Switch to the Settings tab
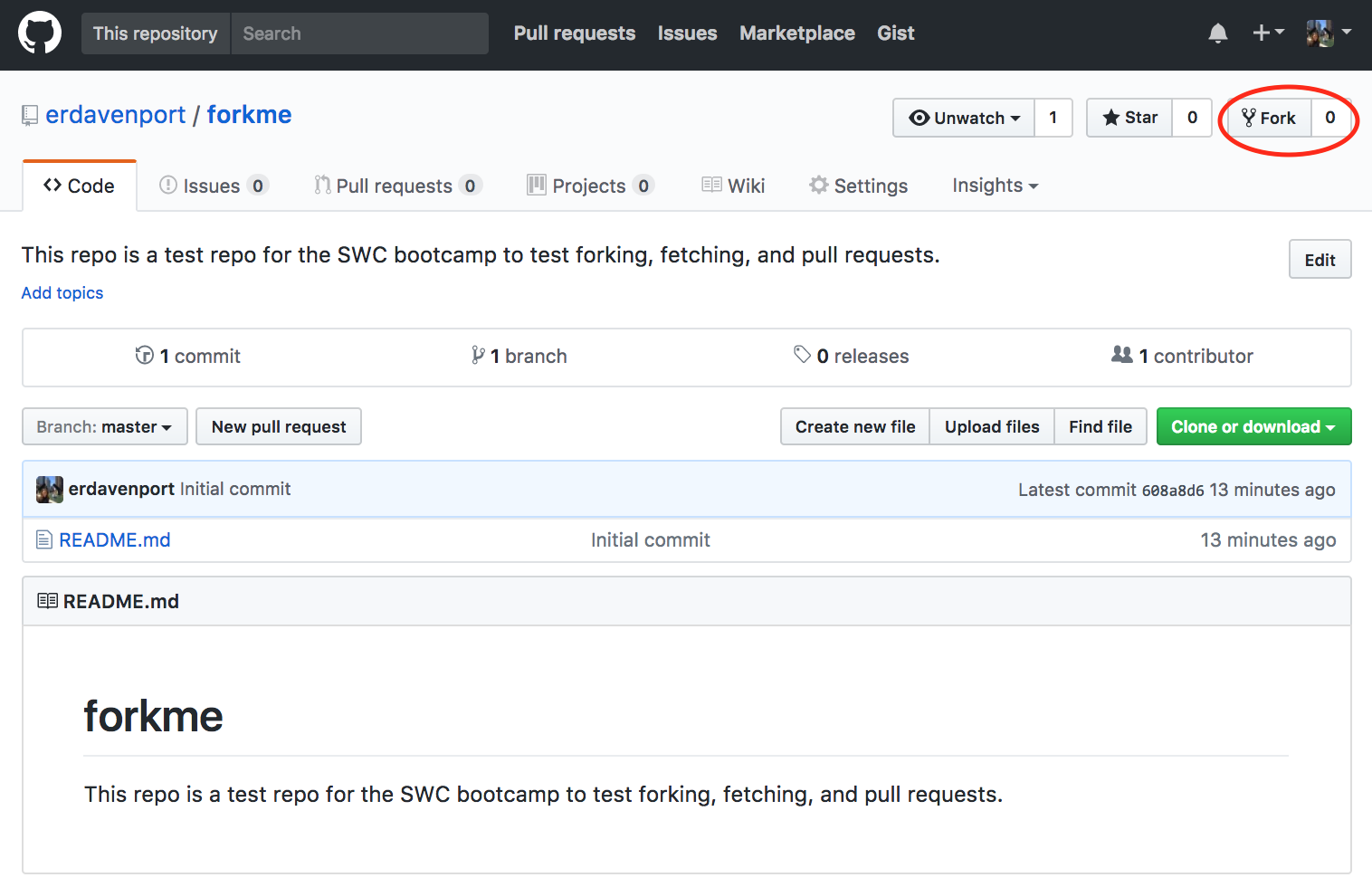The image size is (1372, 887). coord(859,186)
